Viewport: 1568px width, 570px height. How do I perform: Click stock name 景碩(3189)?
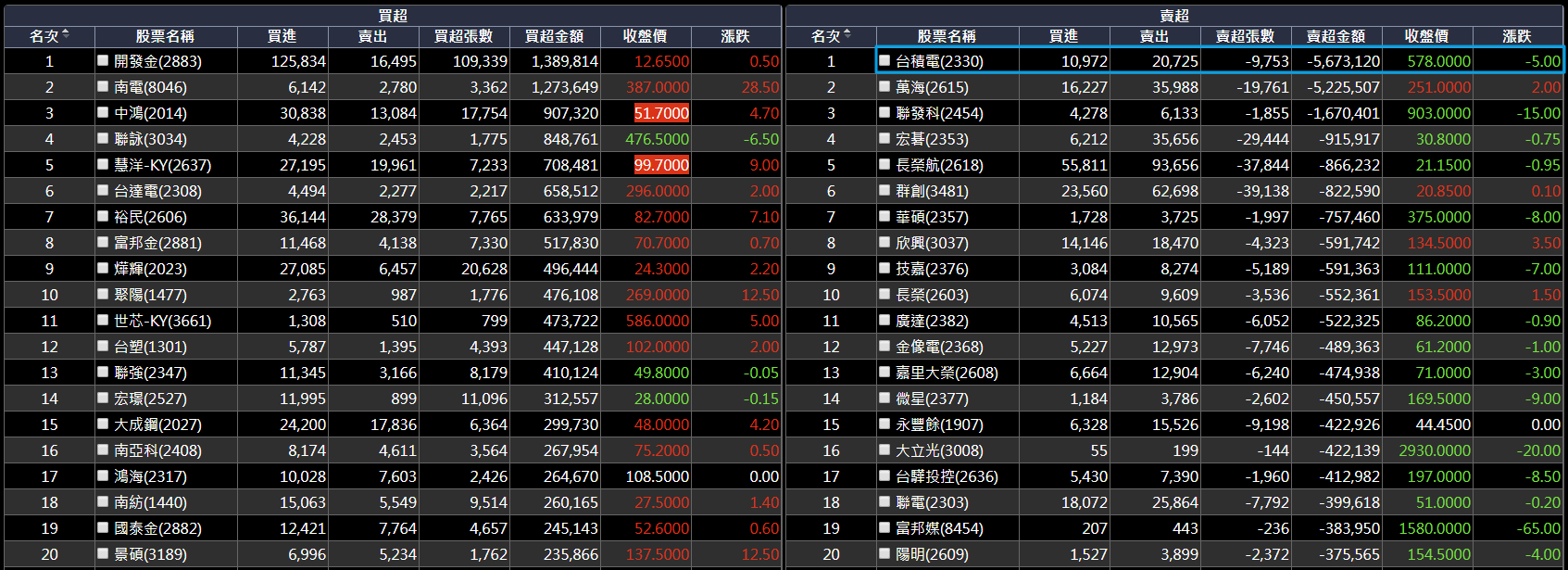pyautogui.click(x=150, y=554)
